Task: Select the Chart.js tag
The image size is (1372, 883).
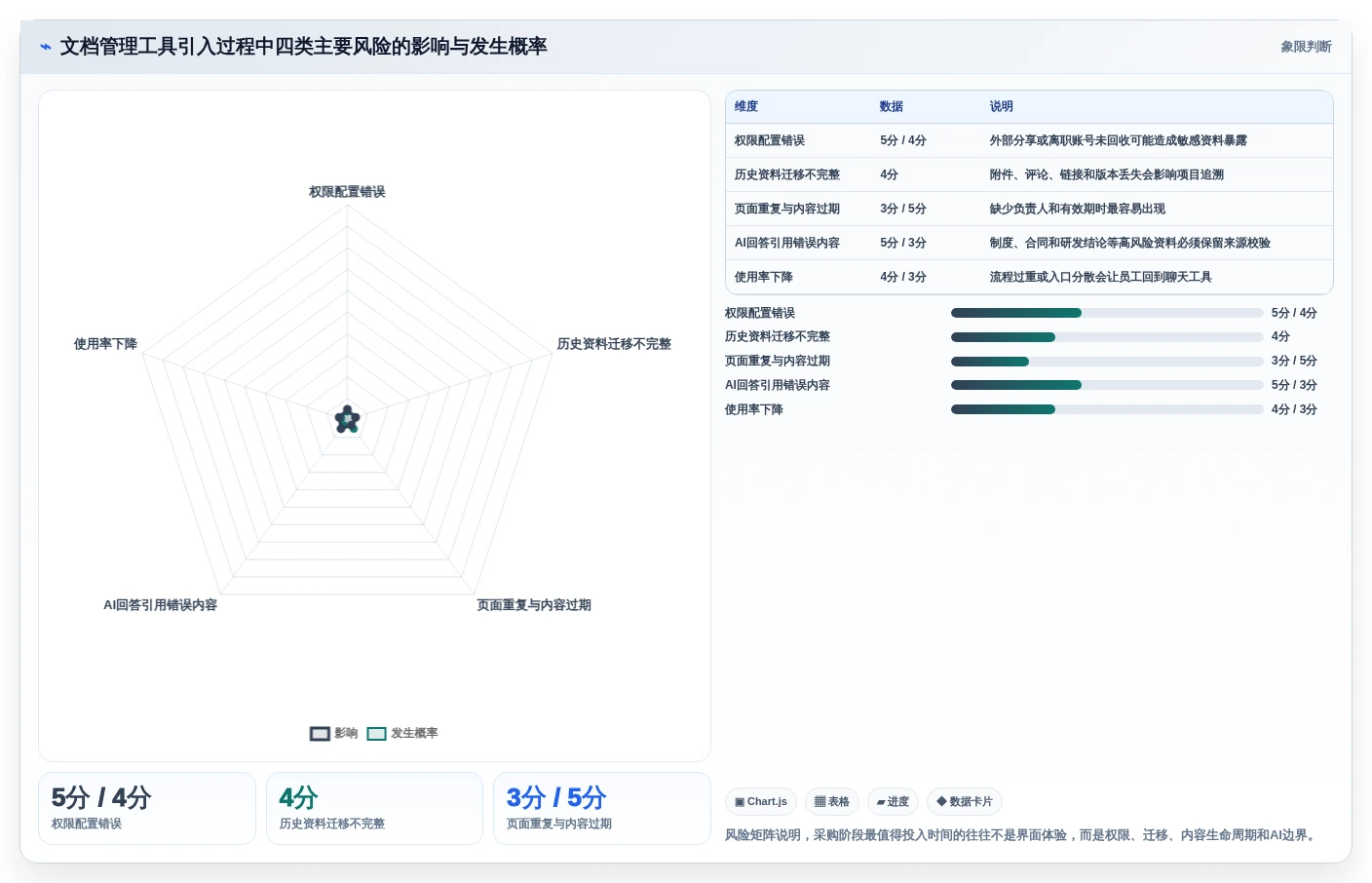Action: [x=761, y=801]
